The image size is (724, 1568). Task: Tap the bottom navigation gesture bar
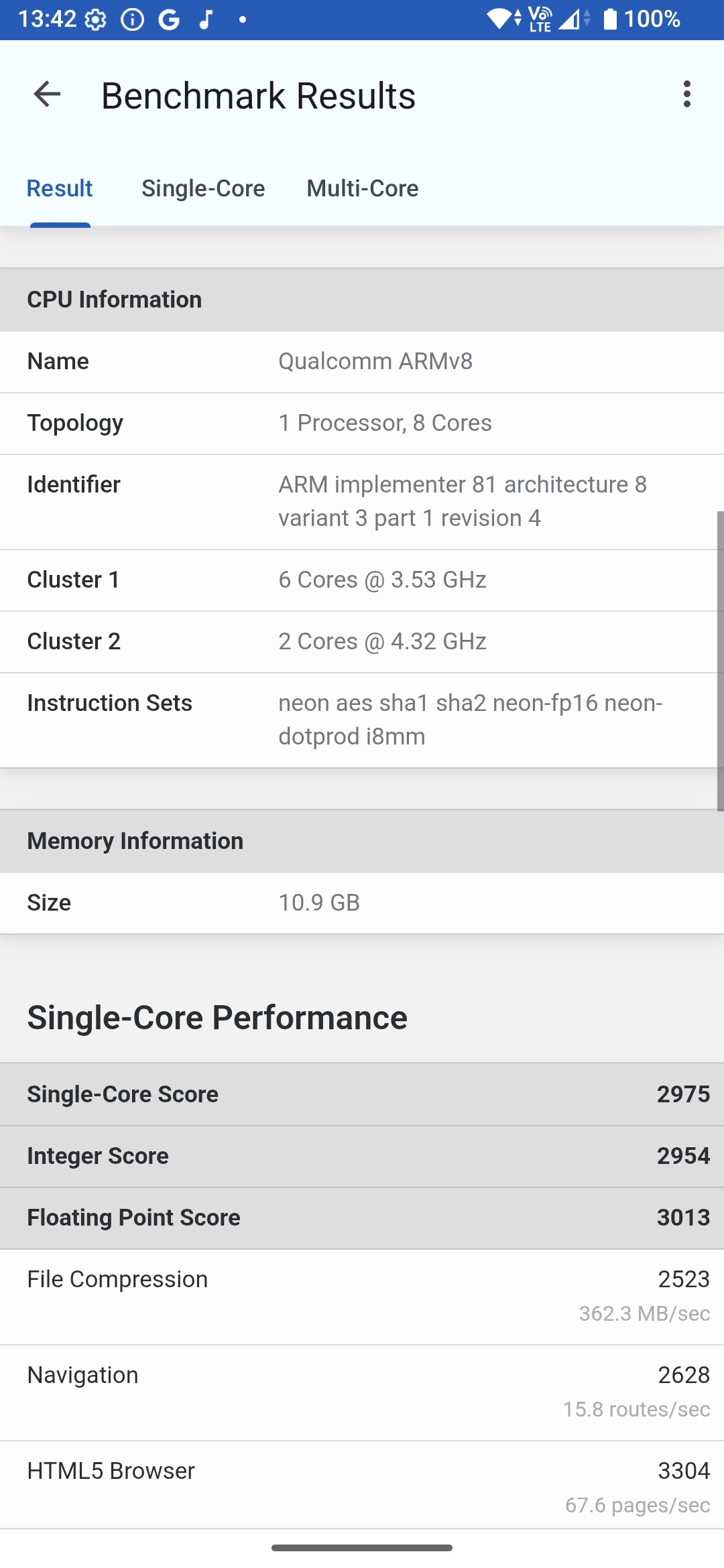tap(362, 1548)
